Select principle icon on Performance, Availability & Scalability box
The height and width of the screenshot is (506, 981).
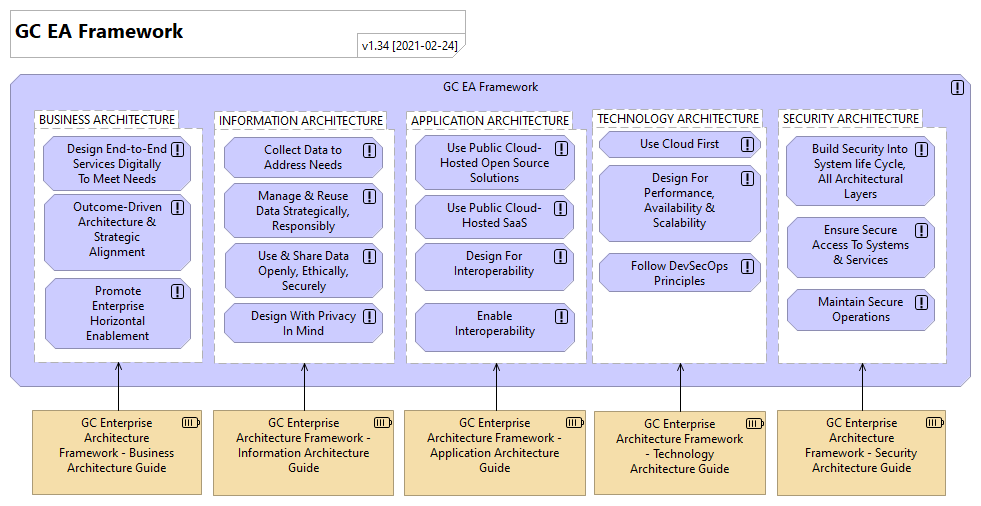[748, 179]
